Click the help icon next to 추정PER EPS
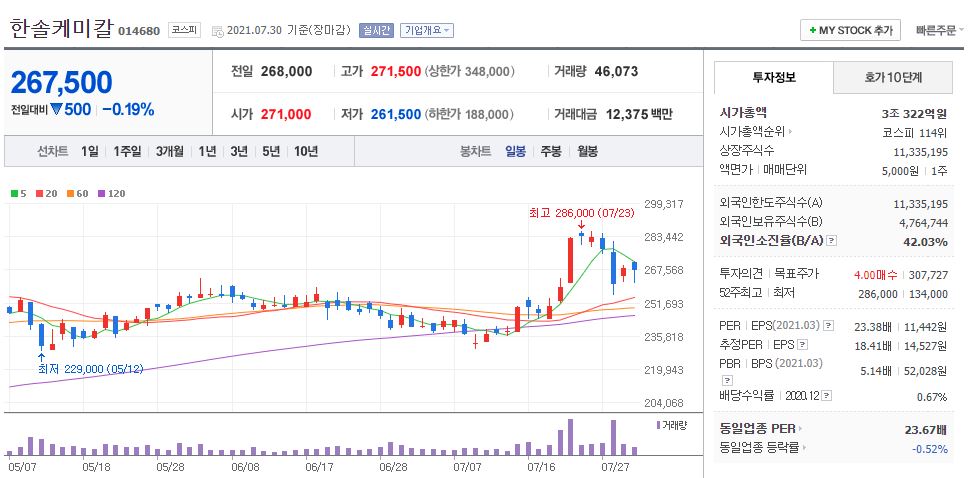The width and height of the screenshot is (969, 478). (803, 344)
